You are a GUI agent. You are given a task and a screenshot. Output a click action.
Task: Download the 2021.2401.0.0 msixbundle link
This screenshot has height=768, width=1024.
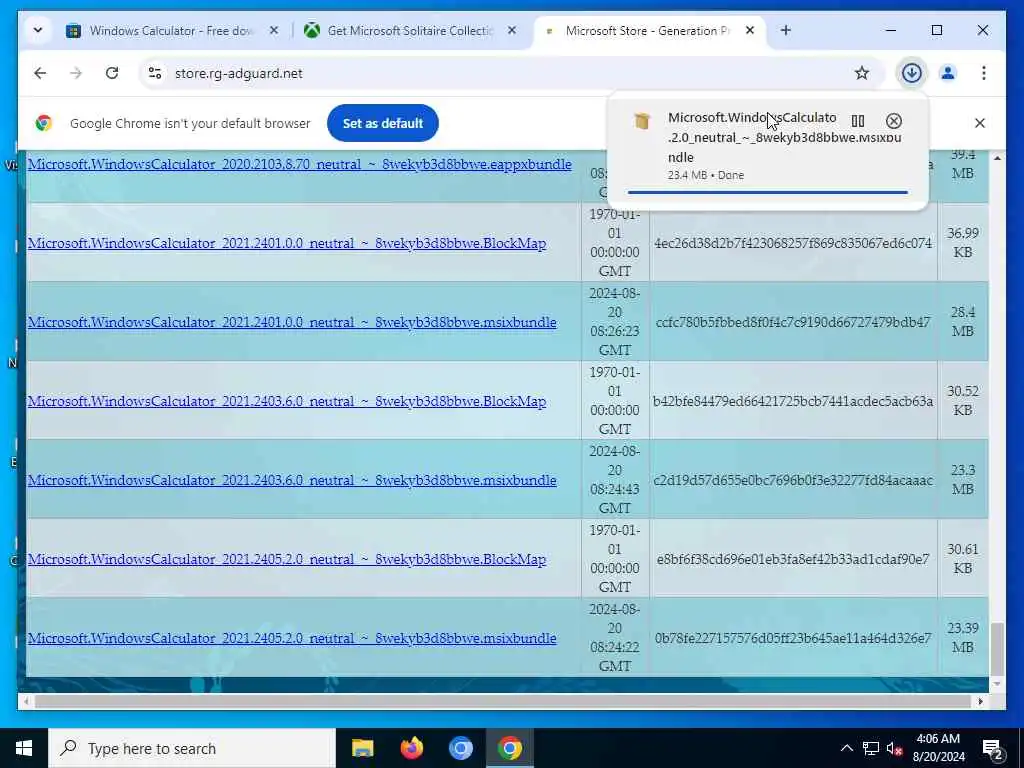292,322
